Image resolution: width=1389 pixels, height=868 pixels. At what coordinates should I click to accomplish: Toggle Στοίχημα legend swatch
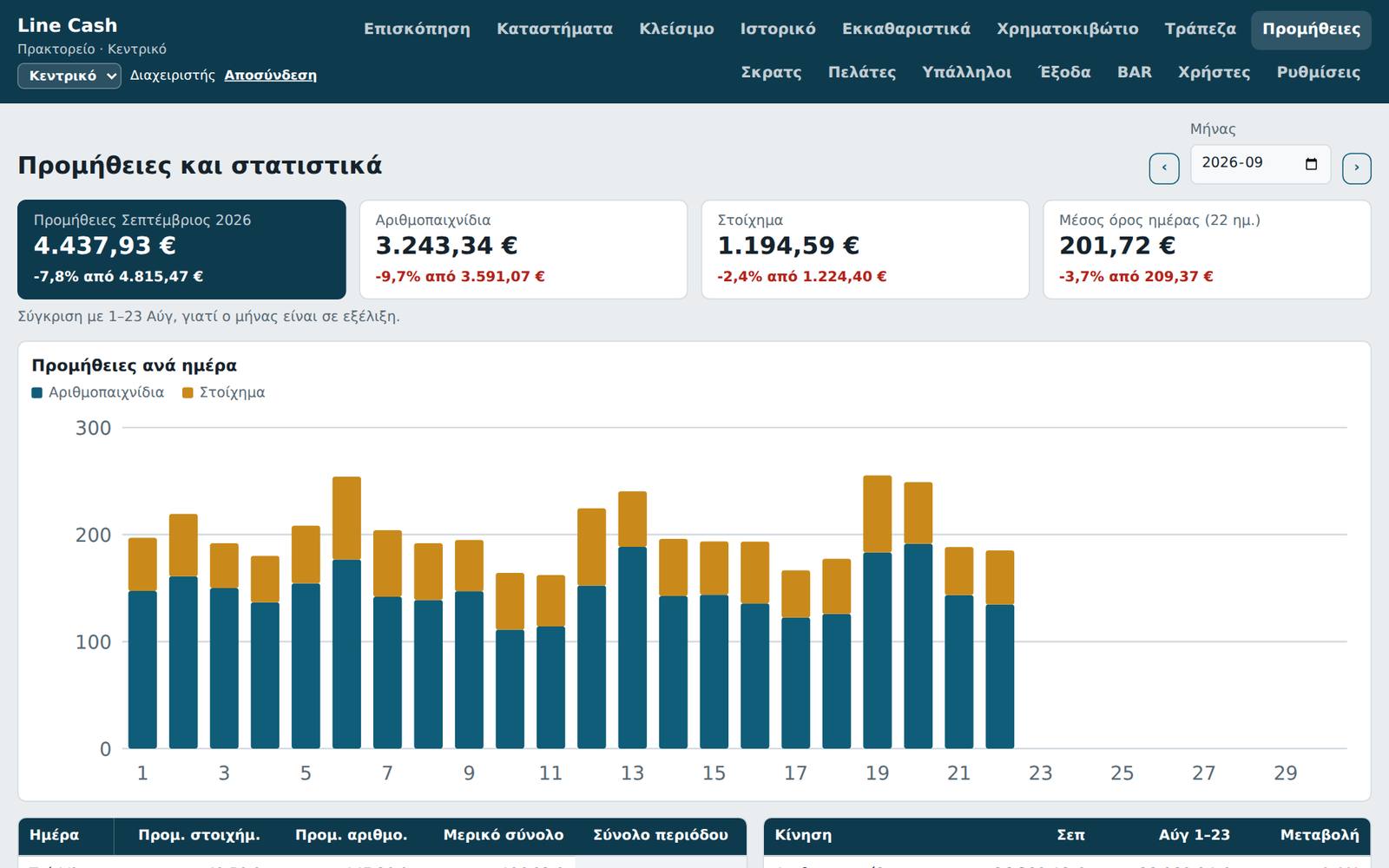(188, 392)
